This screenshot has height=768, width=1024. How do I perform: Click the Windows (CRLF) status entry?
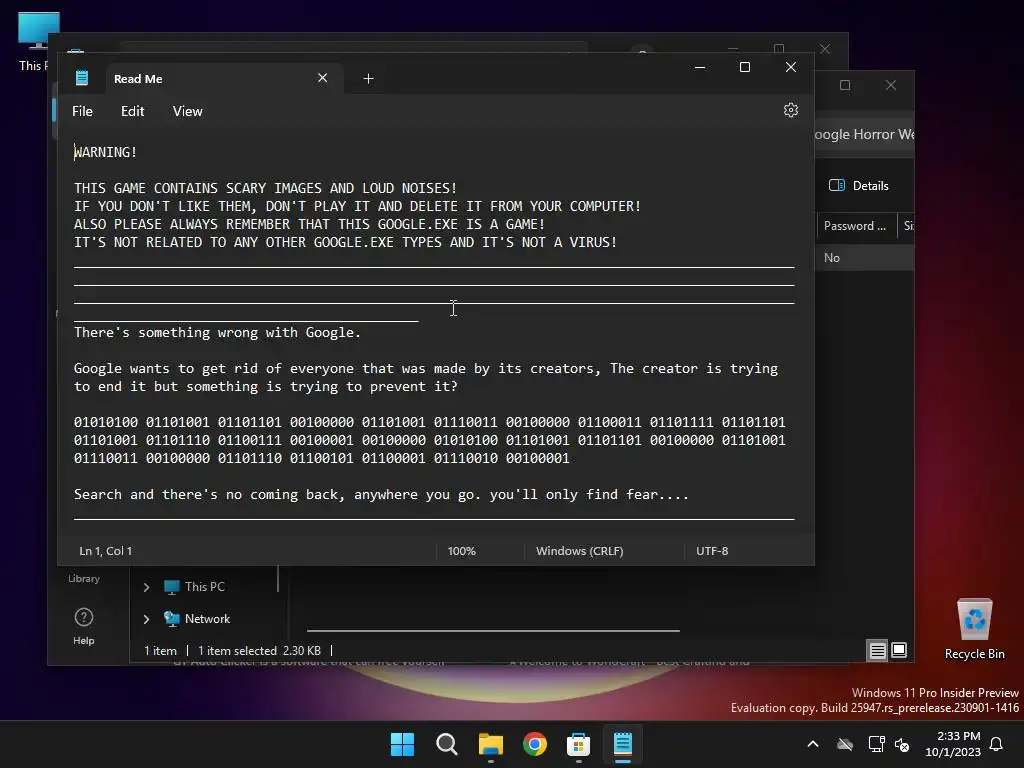click(579, 551)
